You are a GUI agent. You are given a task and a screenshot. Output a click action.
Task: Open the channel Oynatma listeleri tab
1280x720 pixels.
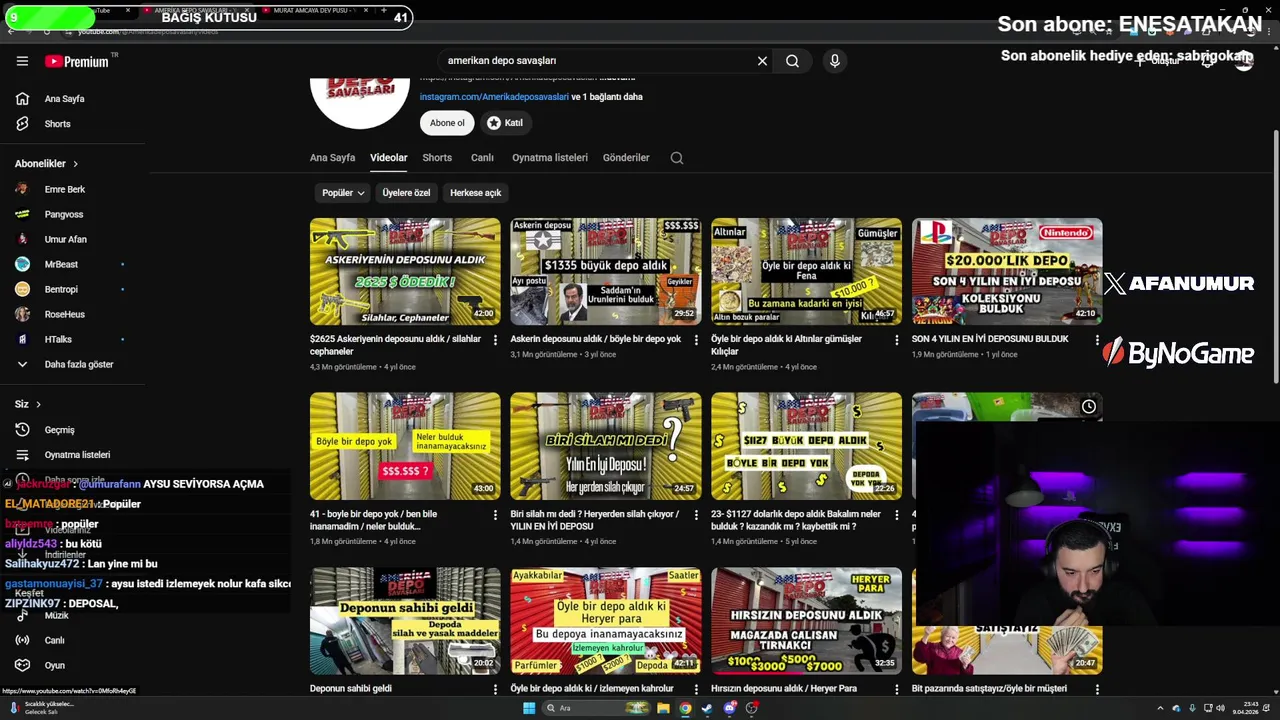pyautogui.click(x=550, y=158)
